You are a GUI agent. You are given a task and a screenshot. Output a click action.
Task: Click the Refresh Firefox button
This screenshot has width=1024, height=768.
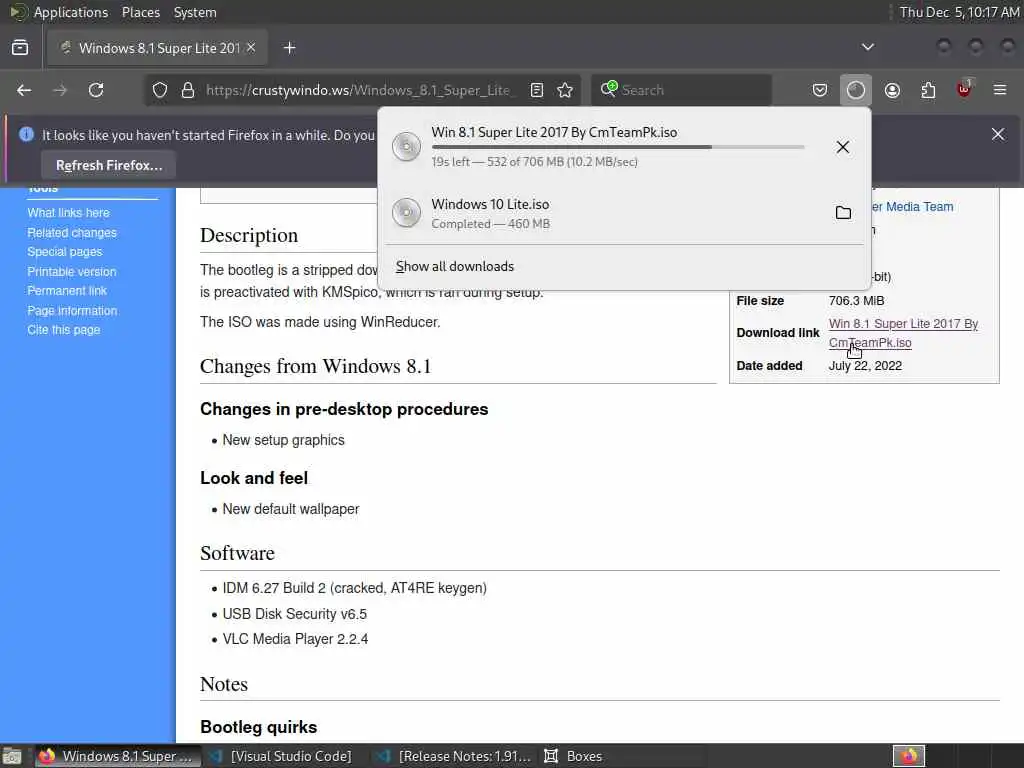pos(109,165)
